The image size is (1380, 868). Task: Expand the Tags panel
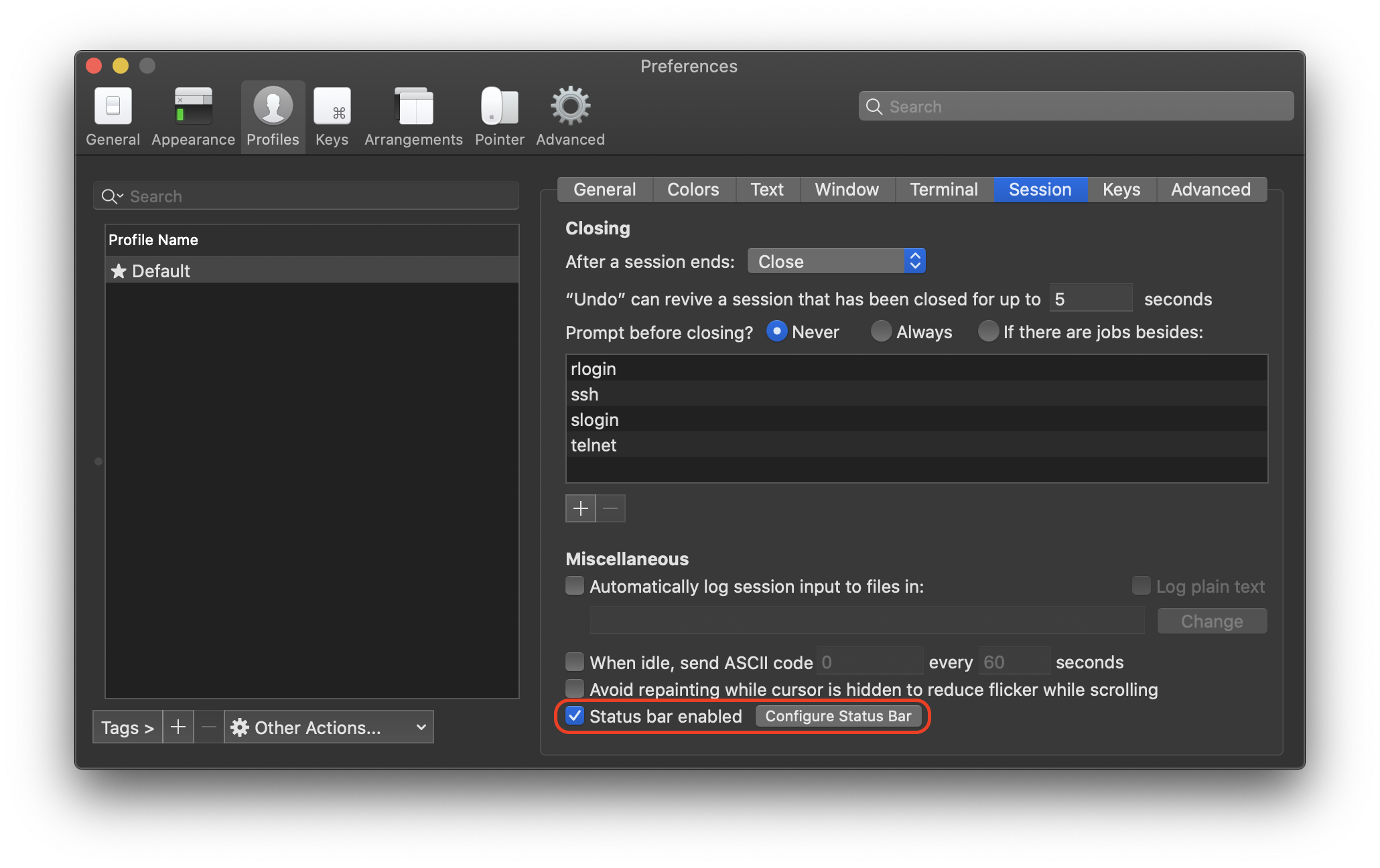tap(127, 727)
